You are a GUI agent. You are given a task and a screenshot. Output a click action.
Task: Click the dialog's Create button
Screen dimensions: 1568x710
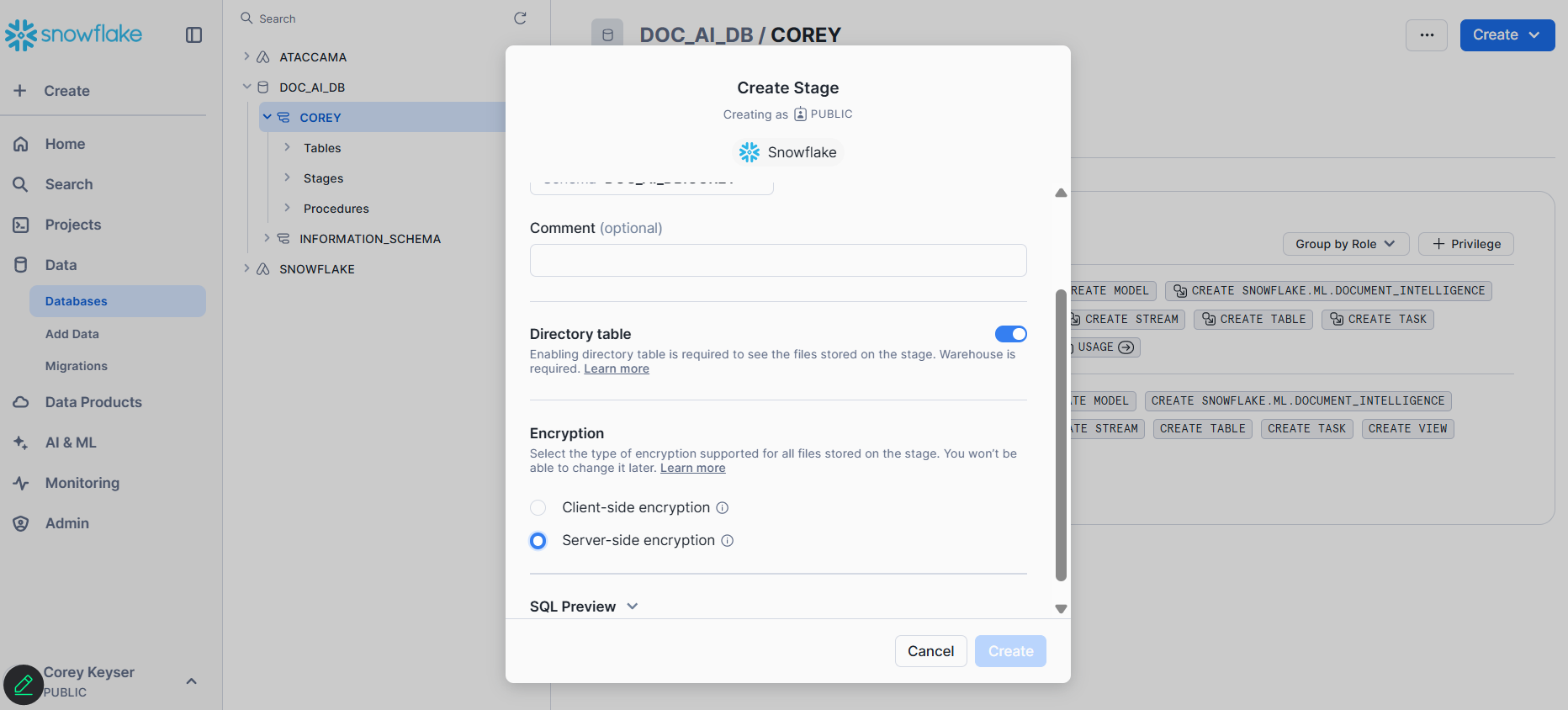1010,651
